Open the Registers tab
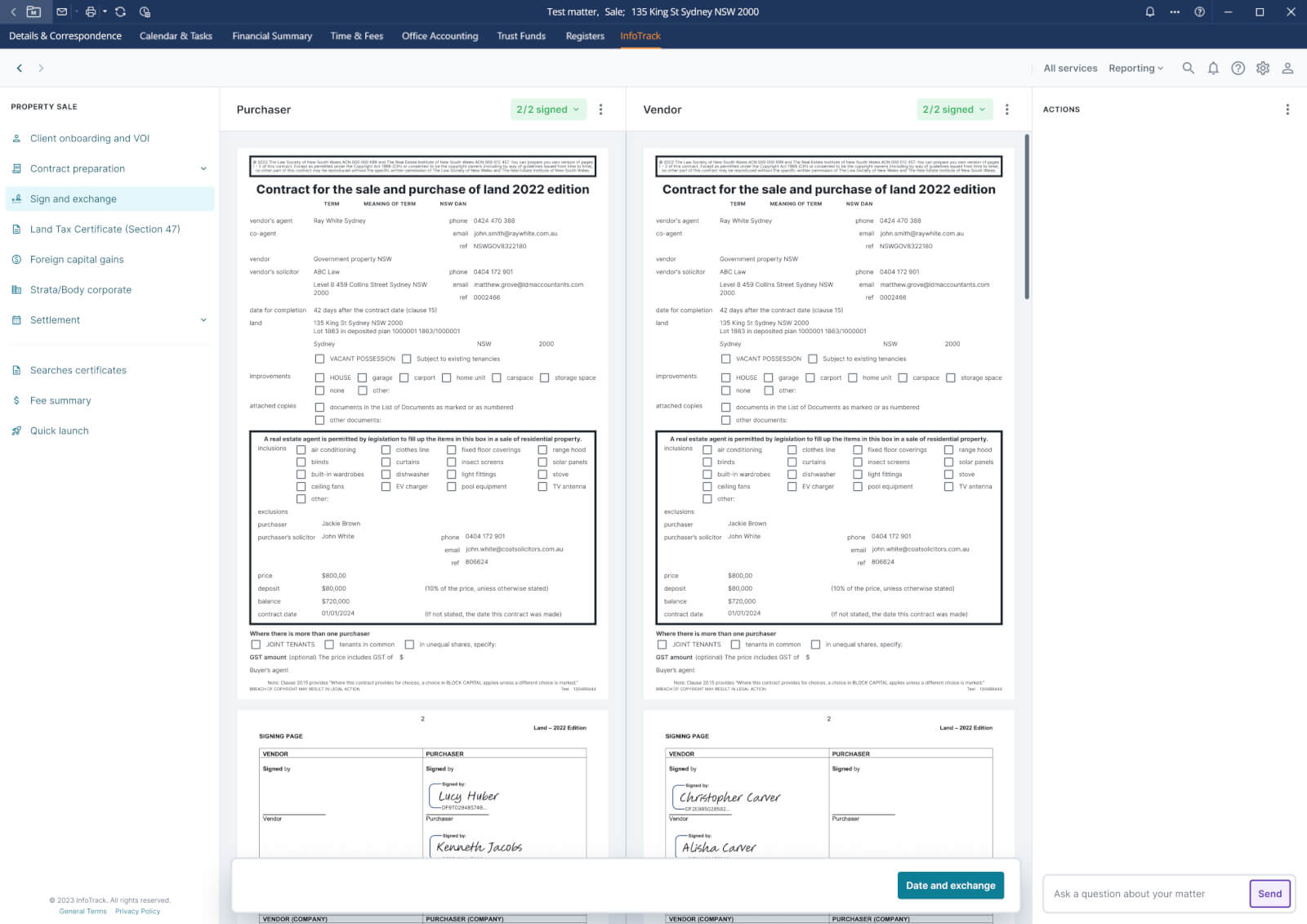This screenshot has width=1307, height=924. point(585,36)
